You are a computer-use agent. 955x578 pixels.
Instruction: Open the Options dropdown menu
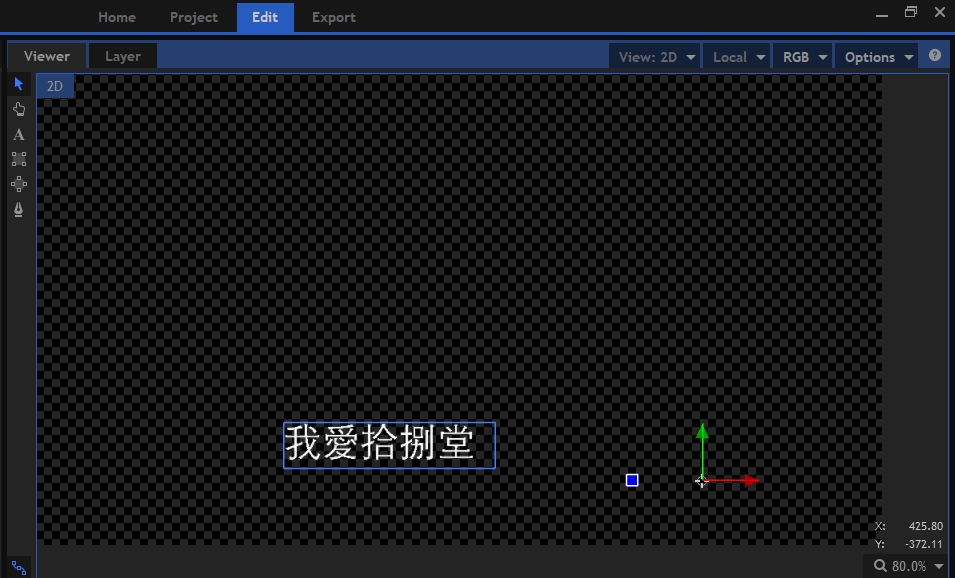coord(878,57)
